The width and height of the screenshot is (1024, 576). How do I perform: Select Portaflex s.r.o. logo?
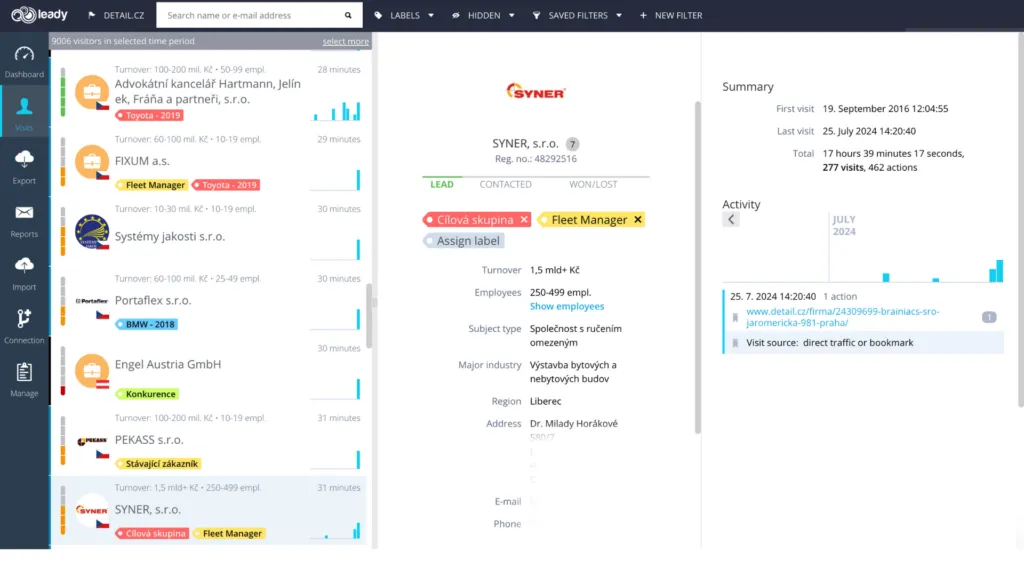pyautogui.click(x=92, y=302)
